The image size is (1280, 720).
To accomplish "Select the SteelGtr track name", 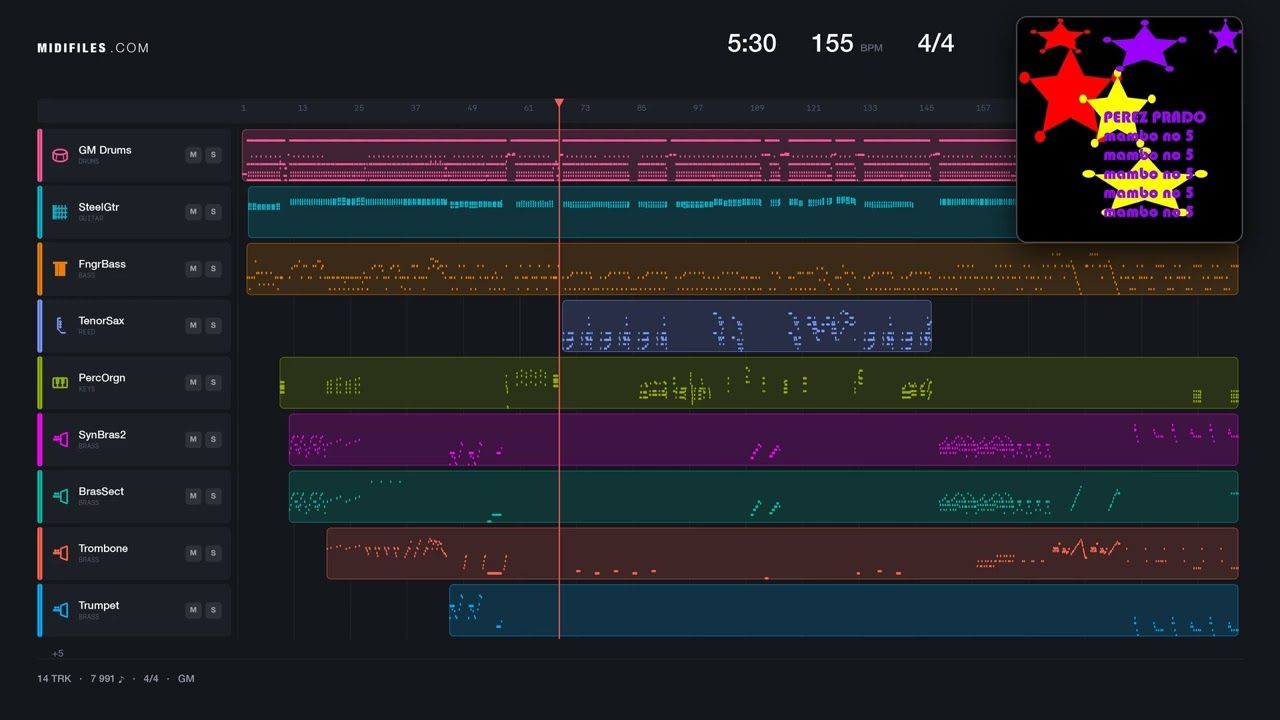I will pyautogui.click(x=99, y=207).
